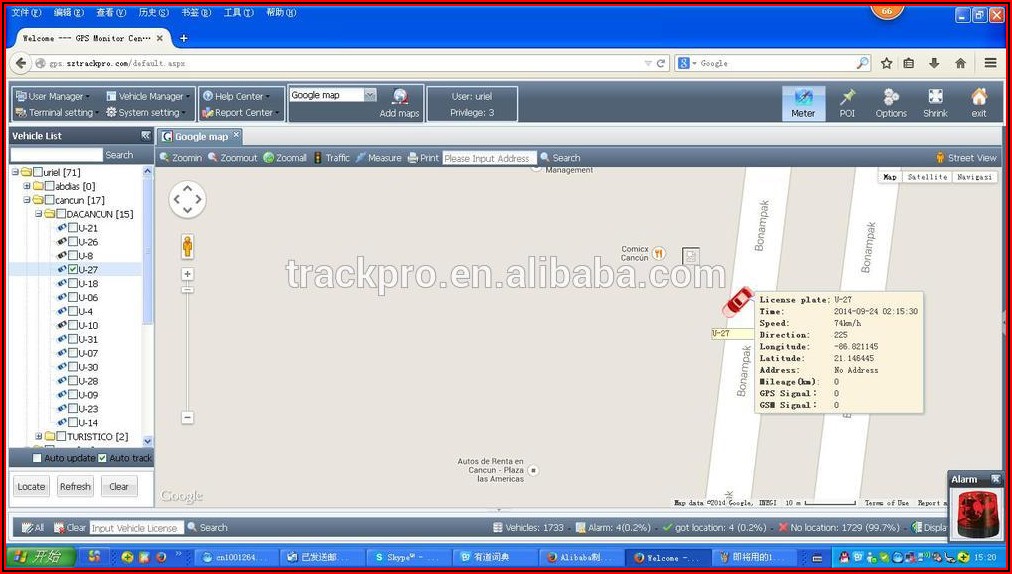Screen dimensions: 1012x574
Task: Click the map pan control arrows
Action: coord(187,200)
